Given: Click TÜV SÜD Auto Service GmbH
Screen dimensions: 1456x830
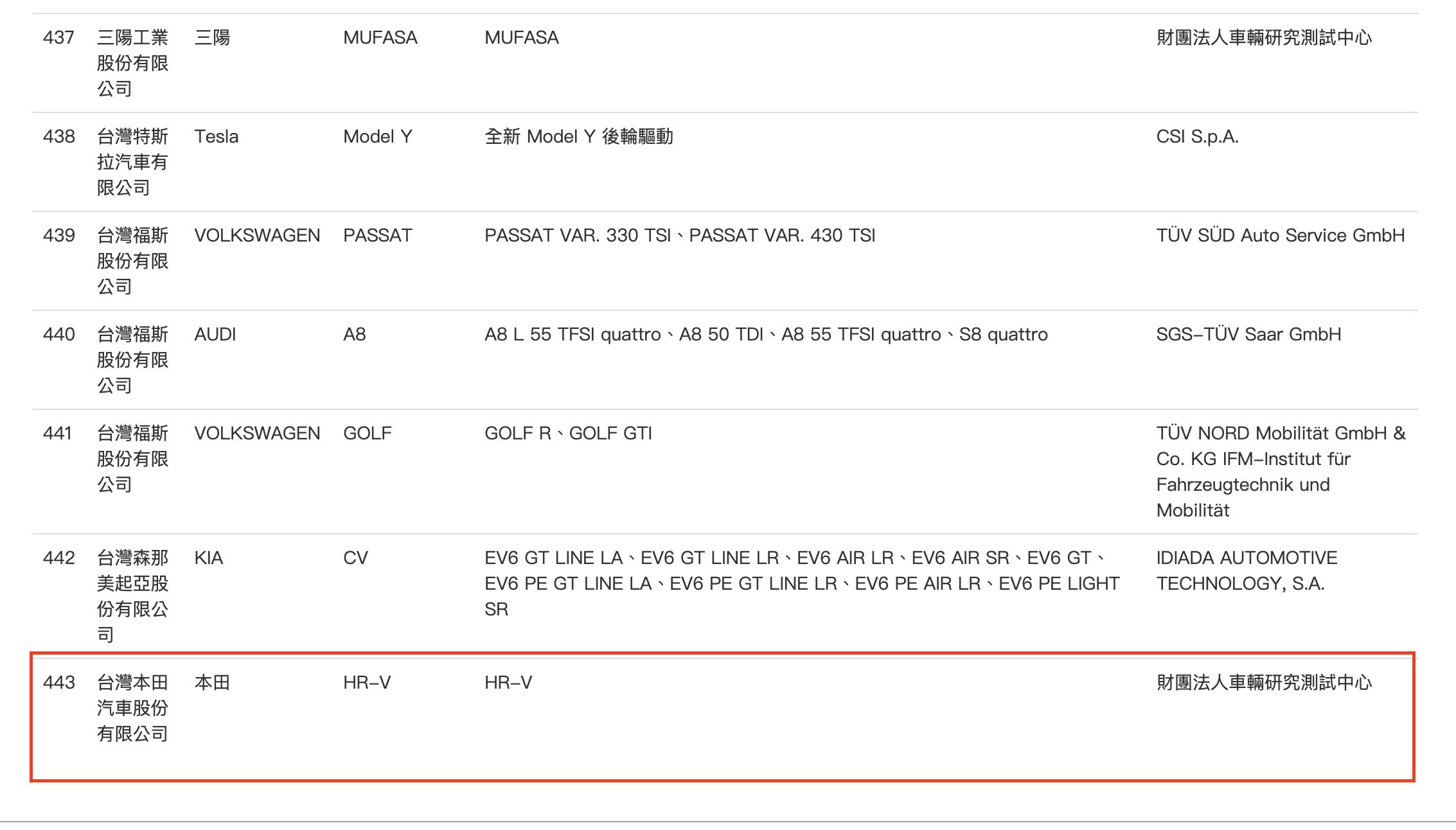Looking at the screenshot, I should (x=1280, y=235).
